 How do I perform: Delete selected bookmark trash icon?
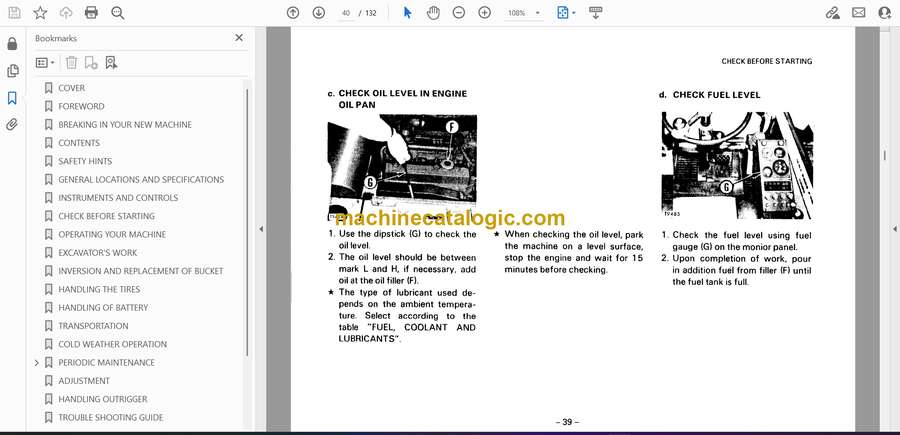(71, 63)
